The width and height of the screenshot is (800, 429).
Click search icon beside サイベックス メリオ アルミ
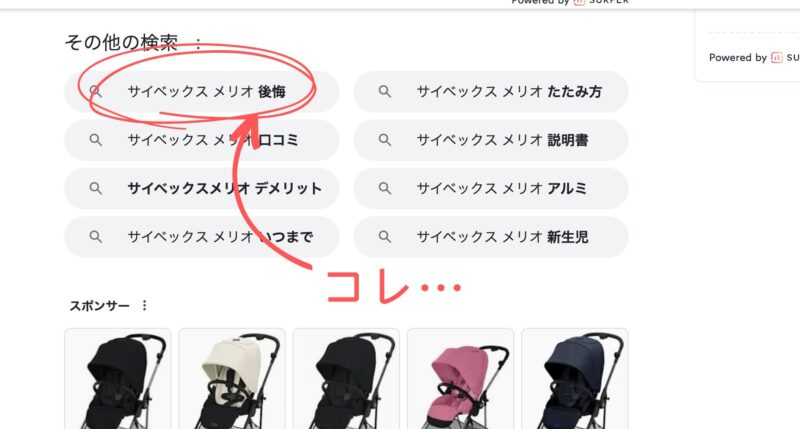[x=385, y=188]
